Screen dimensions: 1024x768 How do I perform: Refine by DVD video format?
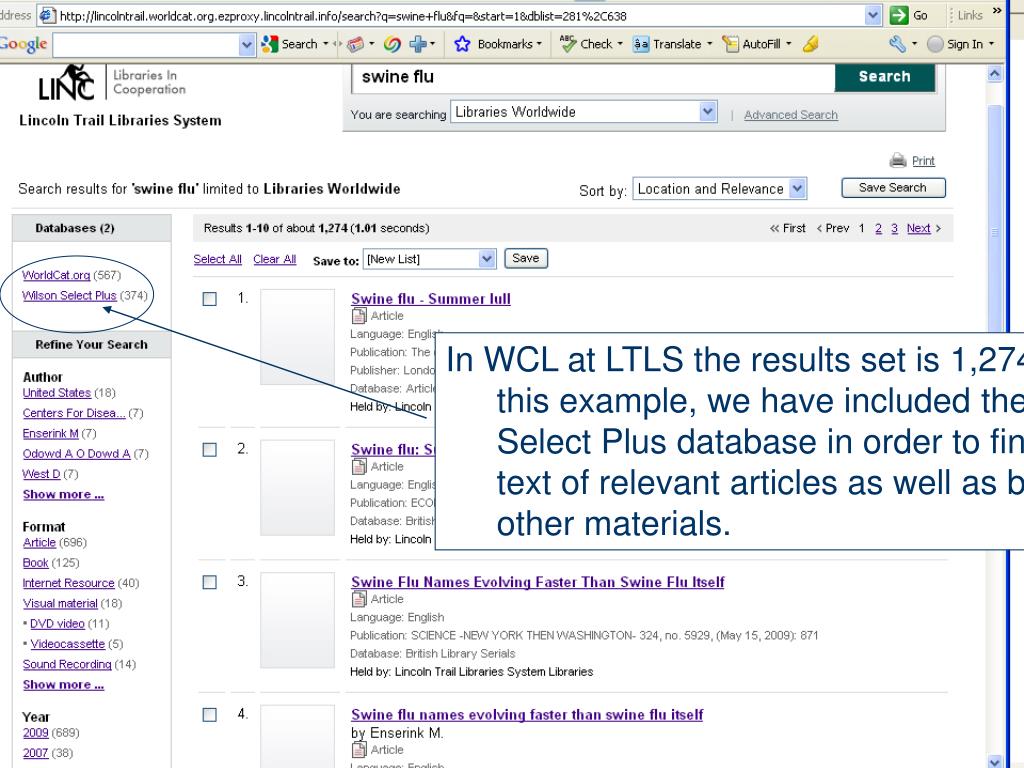coord(57,623)
